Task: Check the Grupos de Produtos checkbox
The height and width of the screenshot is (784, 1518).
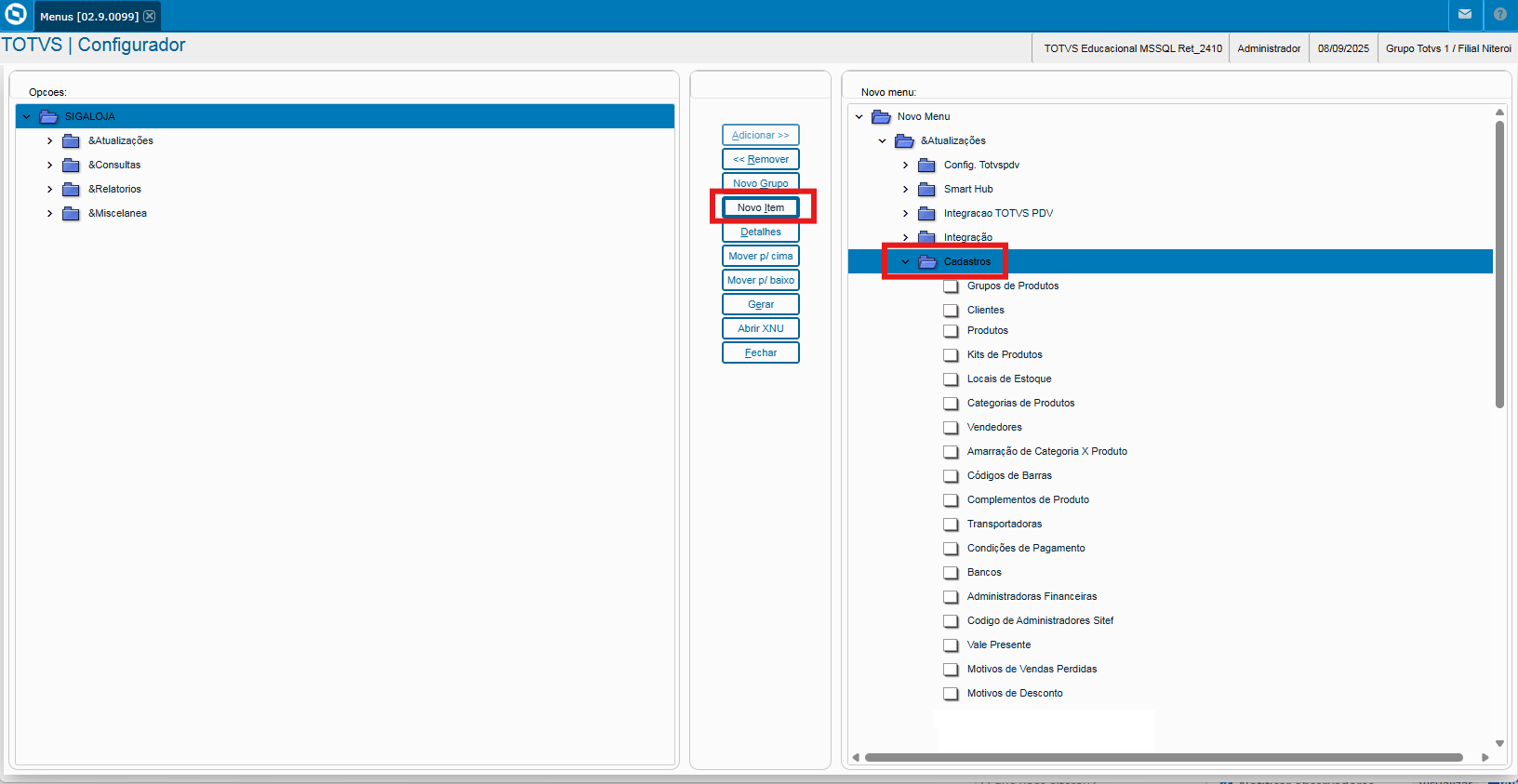Action: (x=951, y=286)
